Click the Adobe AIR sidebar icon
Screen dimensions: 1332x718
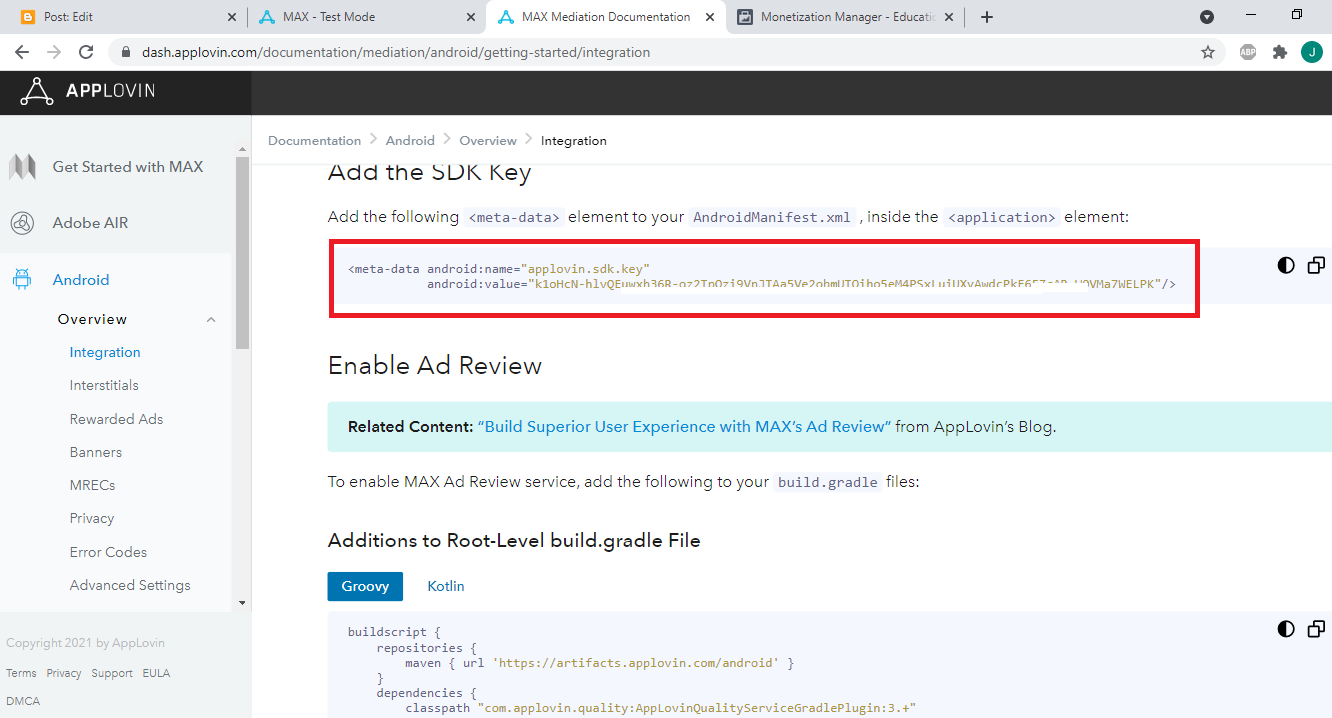coord(22,223)
